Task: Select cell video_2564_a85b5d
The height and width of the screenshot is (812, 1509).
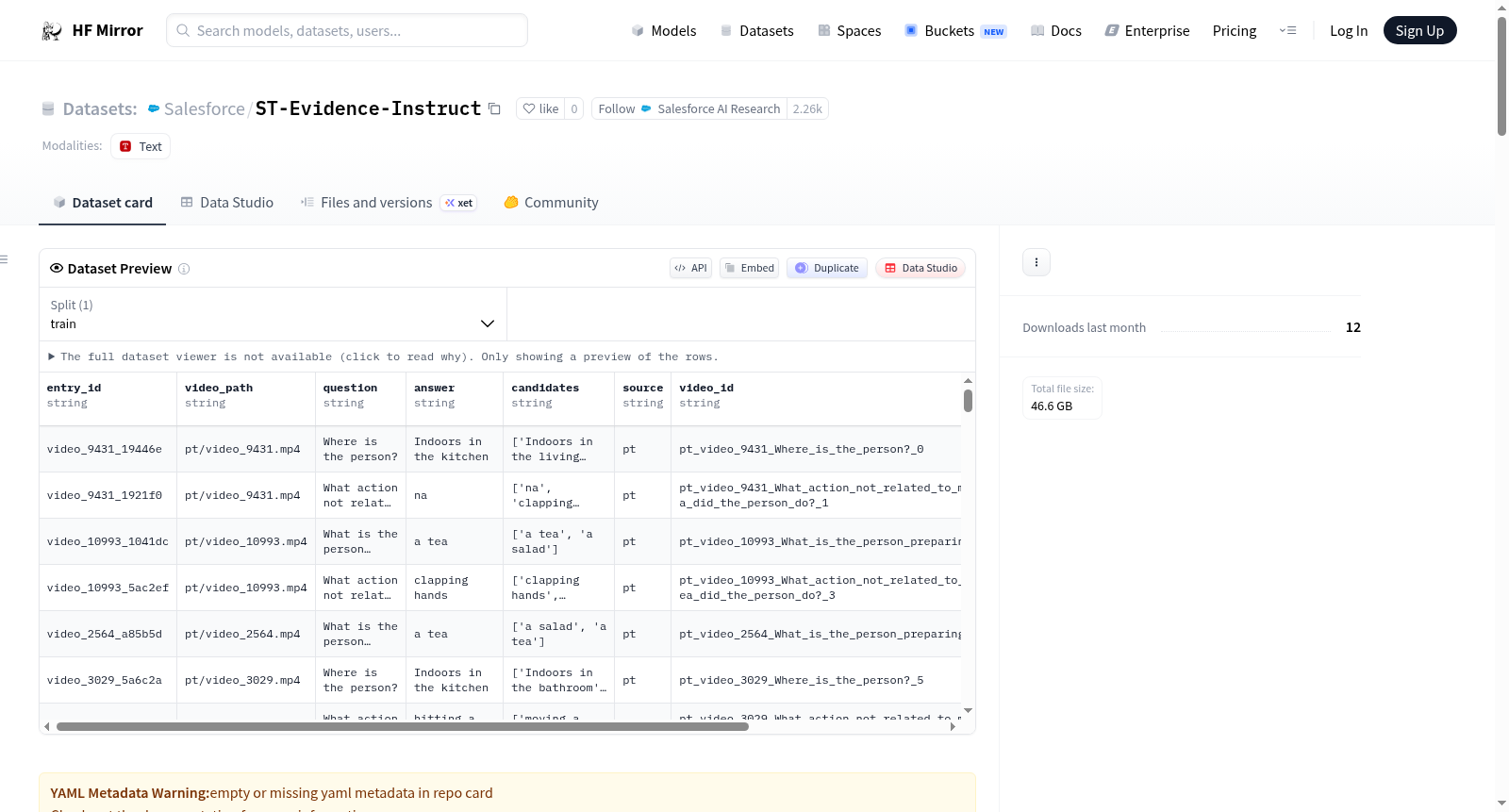Action: [108, 635]
